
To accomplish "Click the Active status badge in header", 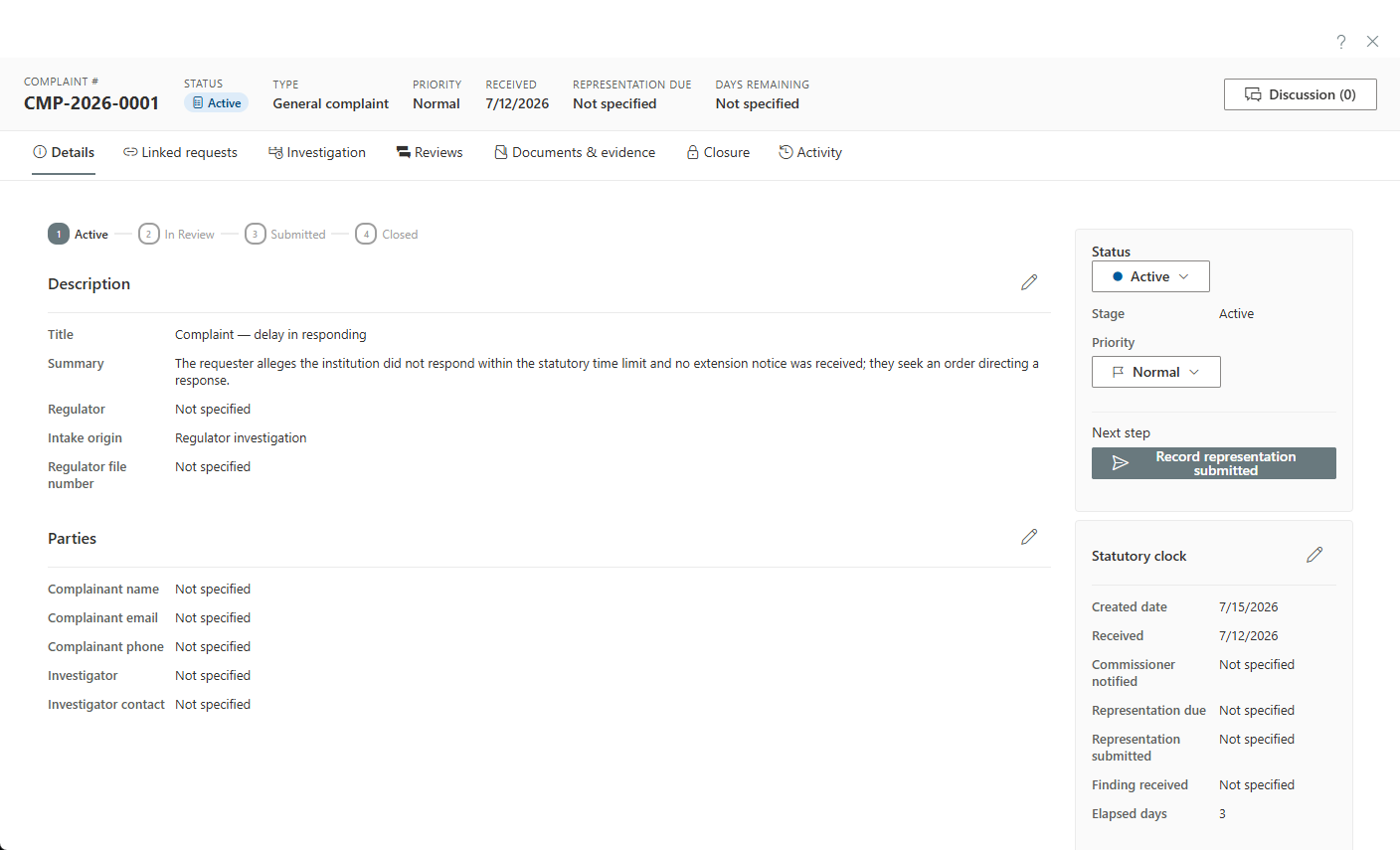I will coord(216,103).
